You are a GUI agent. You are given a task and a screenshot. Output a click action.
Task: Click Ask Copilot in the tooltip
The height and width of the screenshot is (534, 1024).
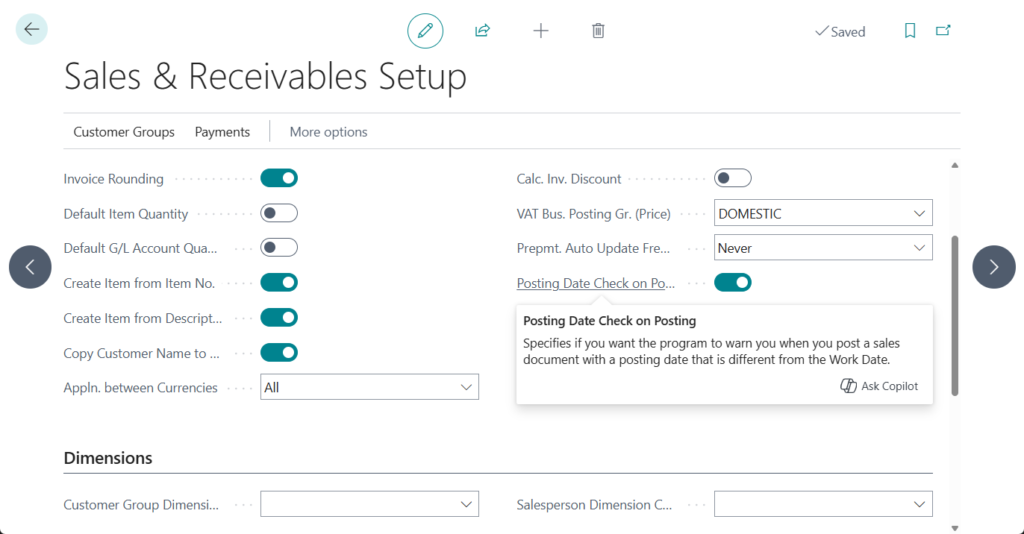point(880,386)
